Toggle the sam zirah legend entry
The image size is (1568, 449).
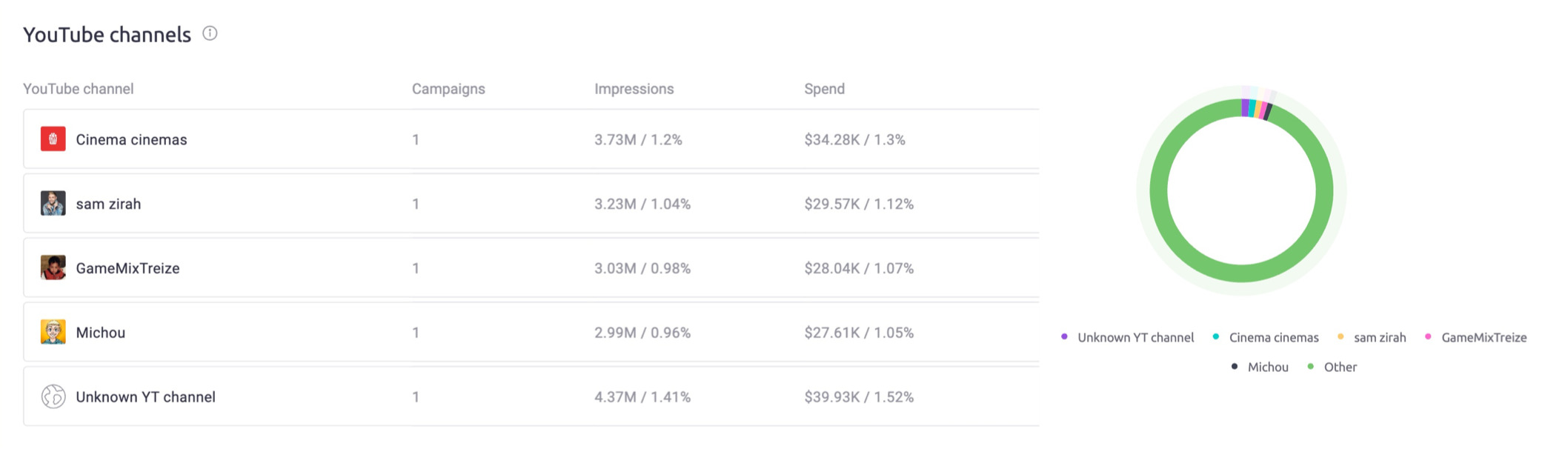(x=1371, y=337)
